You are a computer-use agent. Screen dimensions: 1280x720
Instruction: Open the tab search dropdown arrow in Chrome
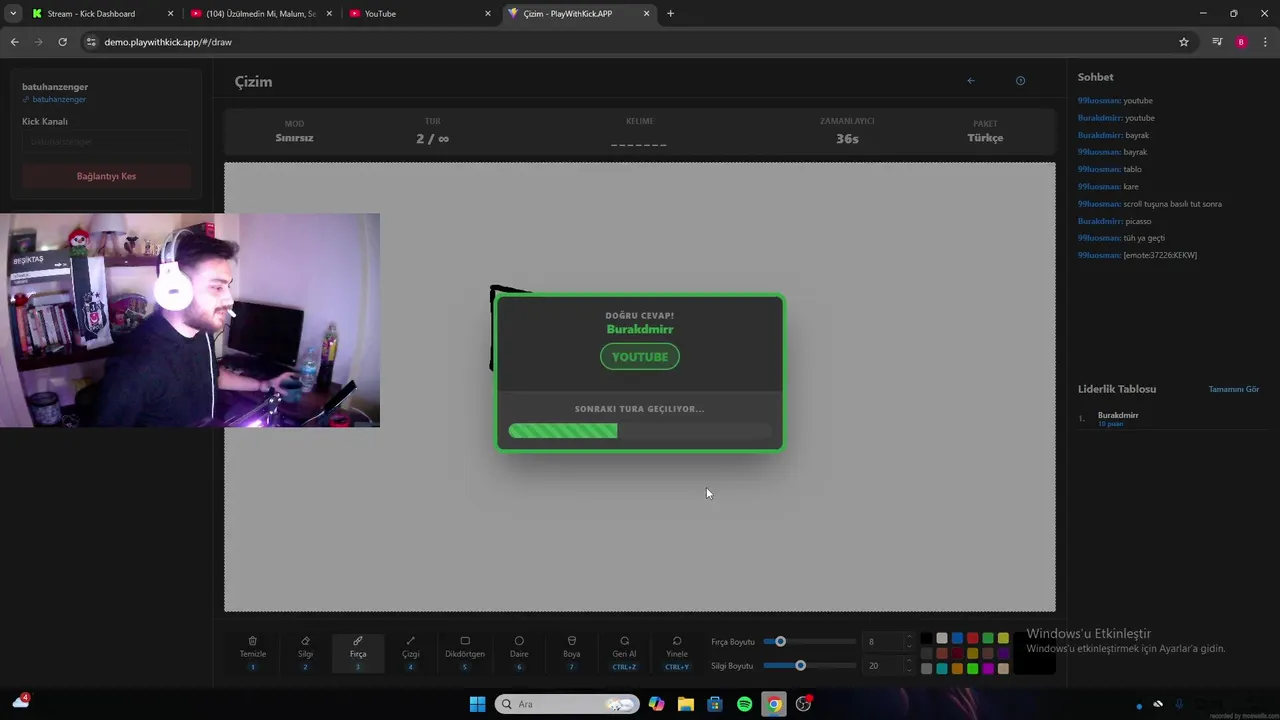tap(13, 13)
